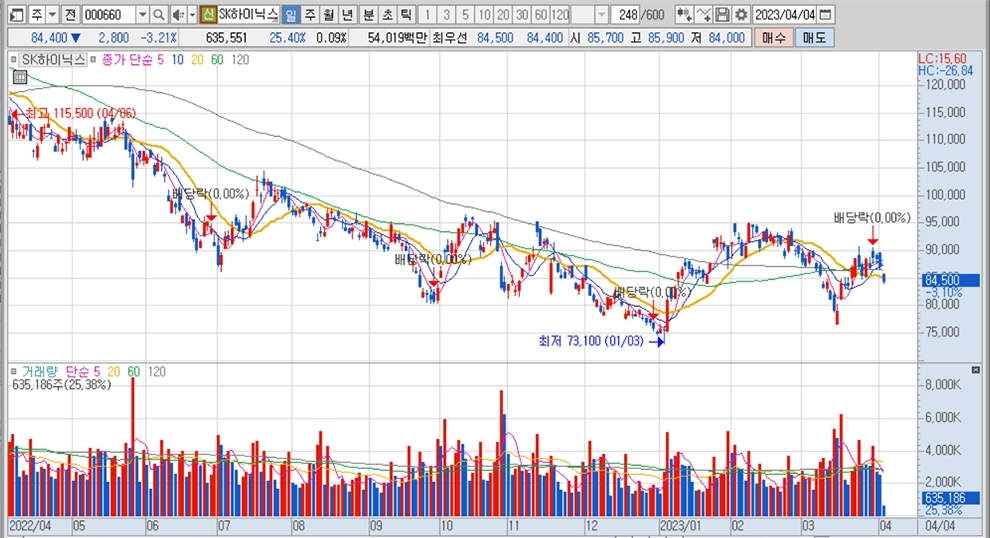Select the 분 (minute) chart period
Viewport: 990px width, 538px height.
click(367, 15)
